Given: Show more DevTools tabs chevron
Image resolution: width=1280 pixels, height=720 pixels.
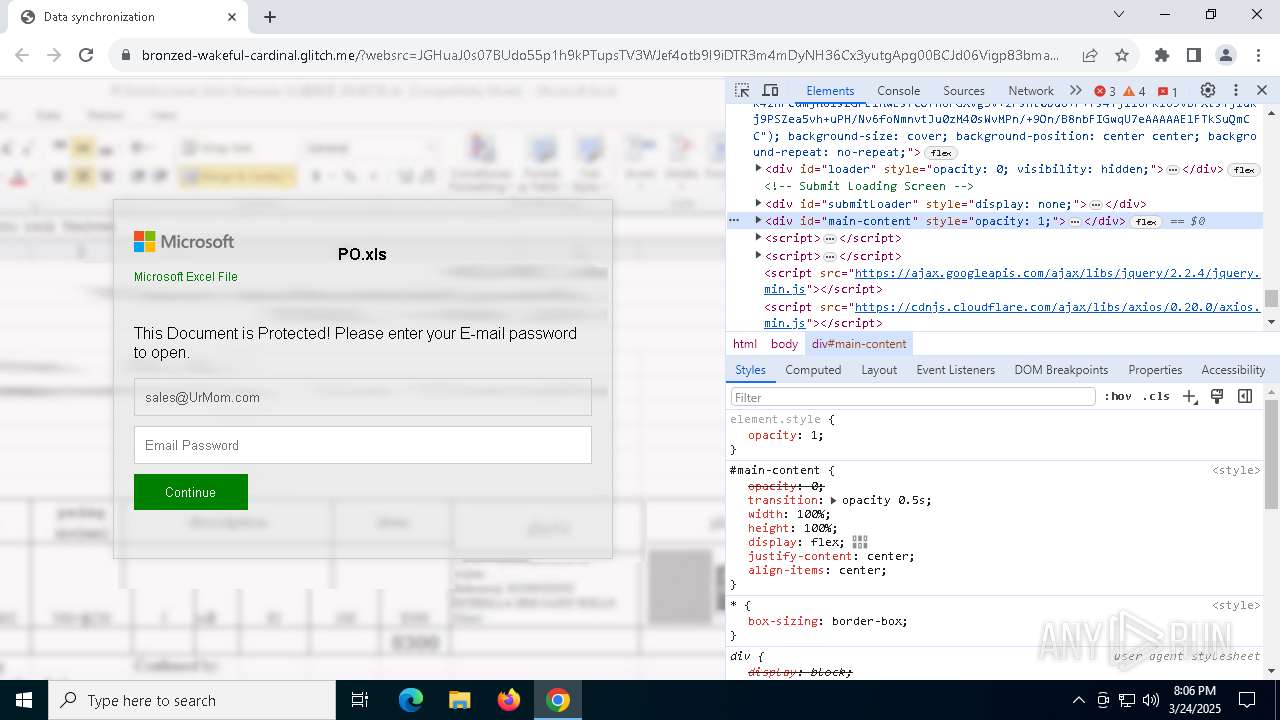Looking at the screenshot, I should (x=1076, y=90).
